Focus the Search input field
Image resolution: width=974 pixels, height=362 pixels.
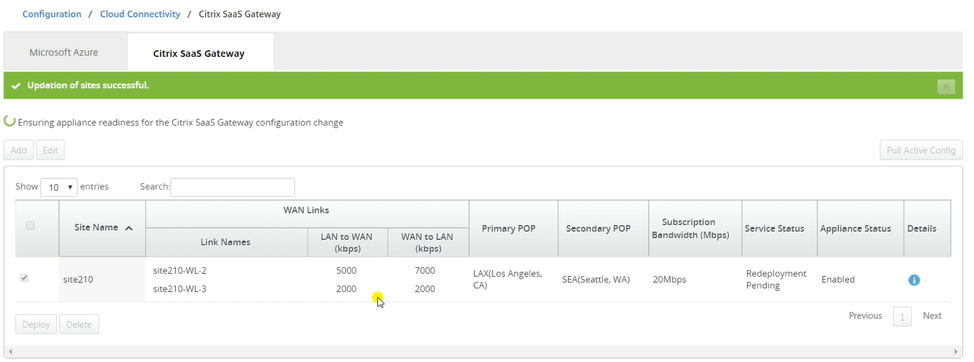pyautogui.click(x=232, y=187)
